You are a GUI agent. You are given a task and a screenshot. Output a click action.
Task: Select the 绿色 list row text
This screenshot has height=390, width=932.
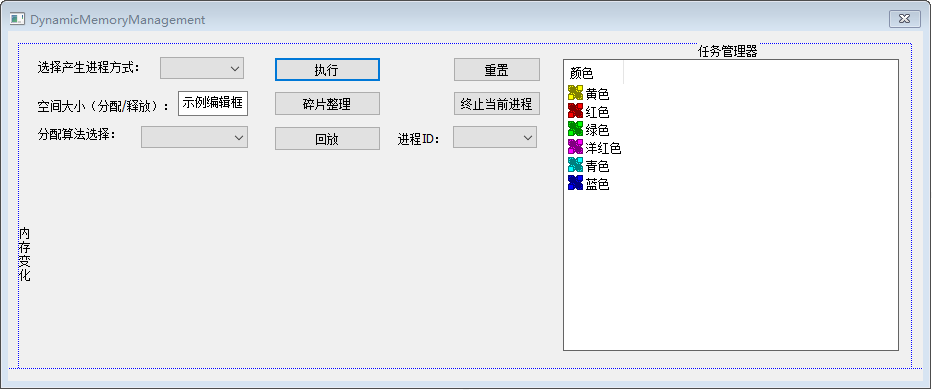[597, 130]
